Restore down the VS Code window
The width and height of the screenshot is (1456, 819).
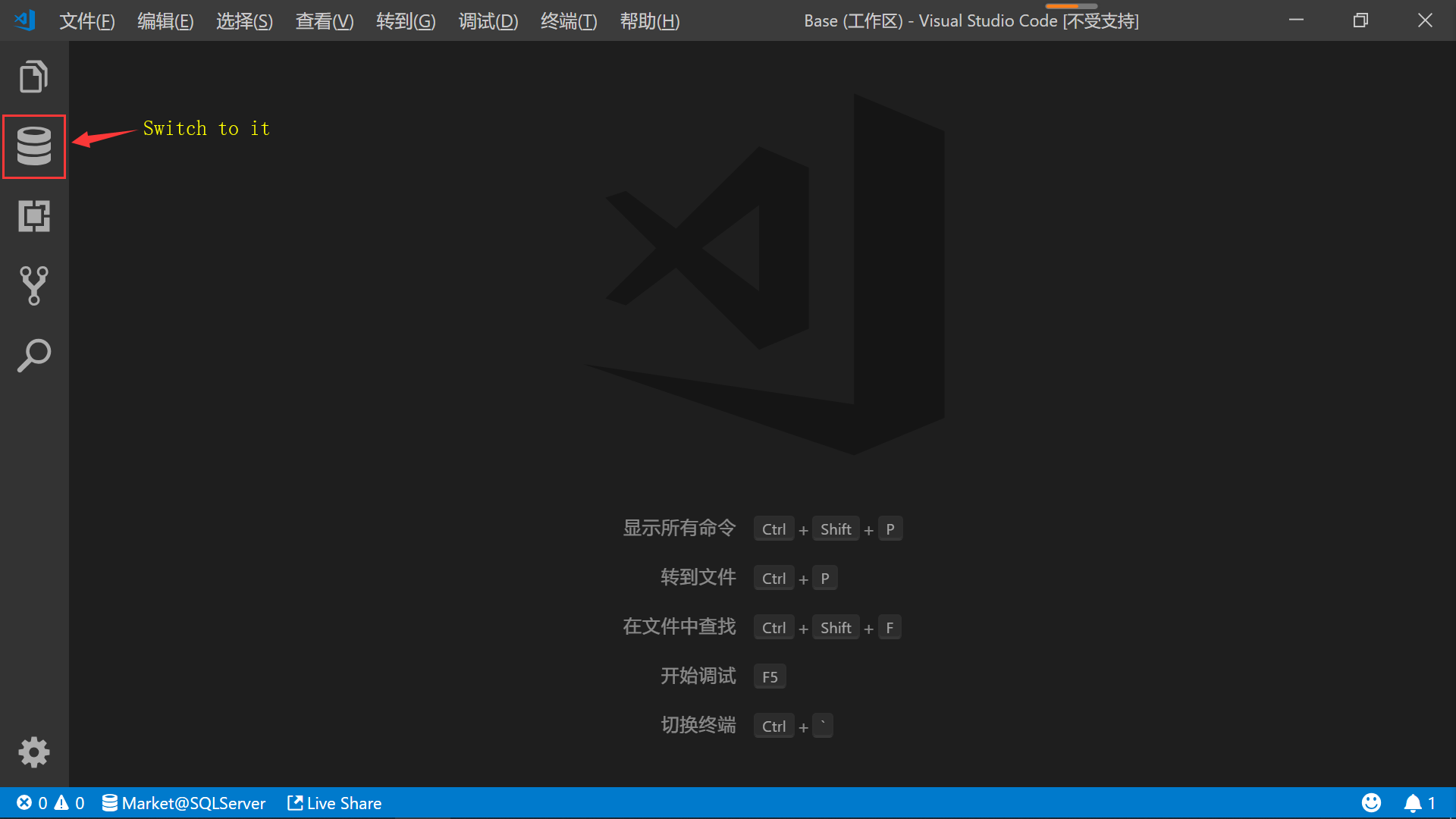point(1360,20)
